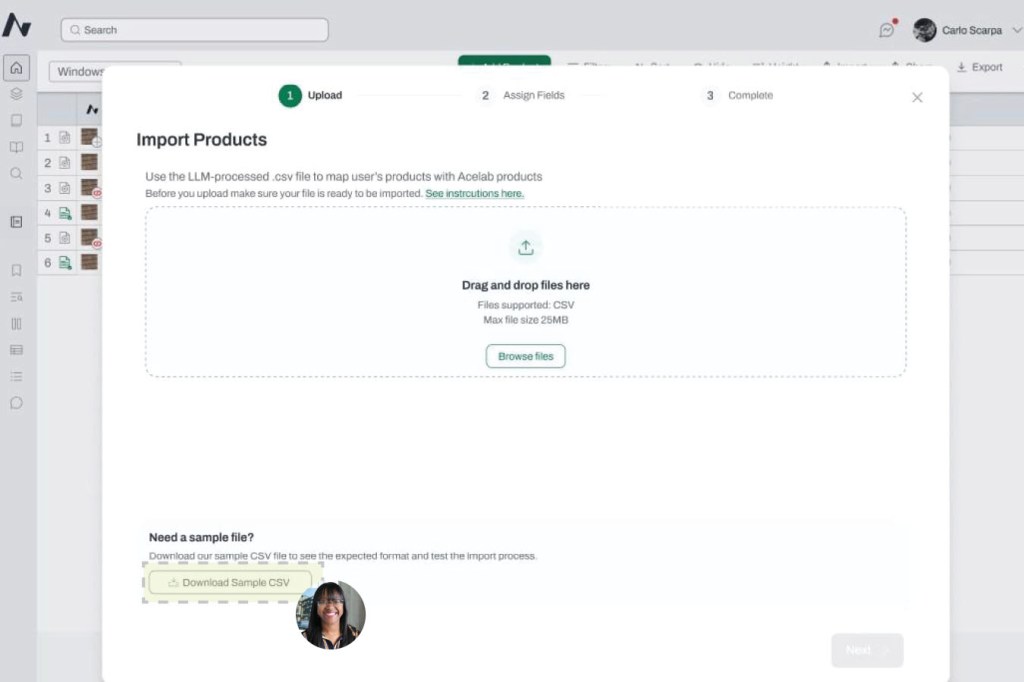Click the Browse files button
1024x682 pixels.
coord(526,356)
